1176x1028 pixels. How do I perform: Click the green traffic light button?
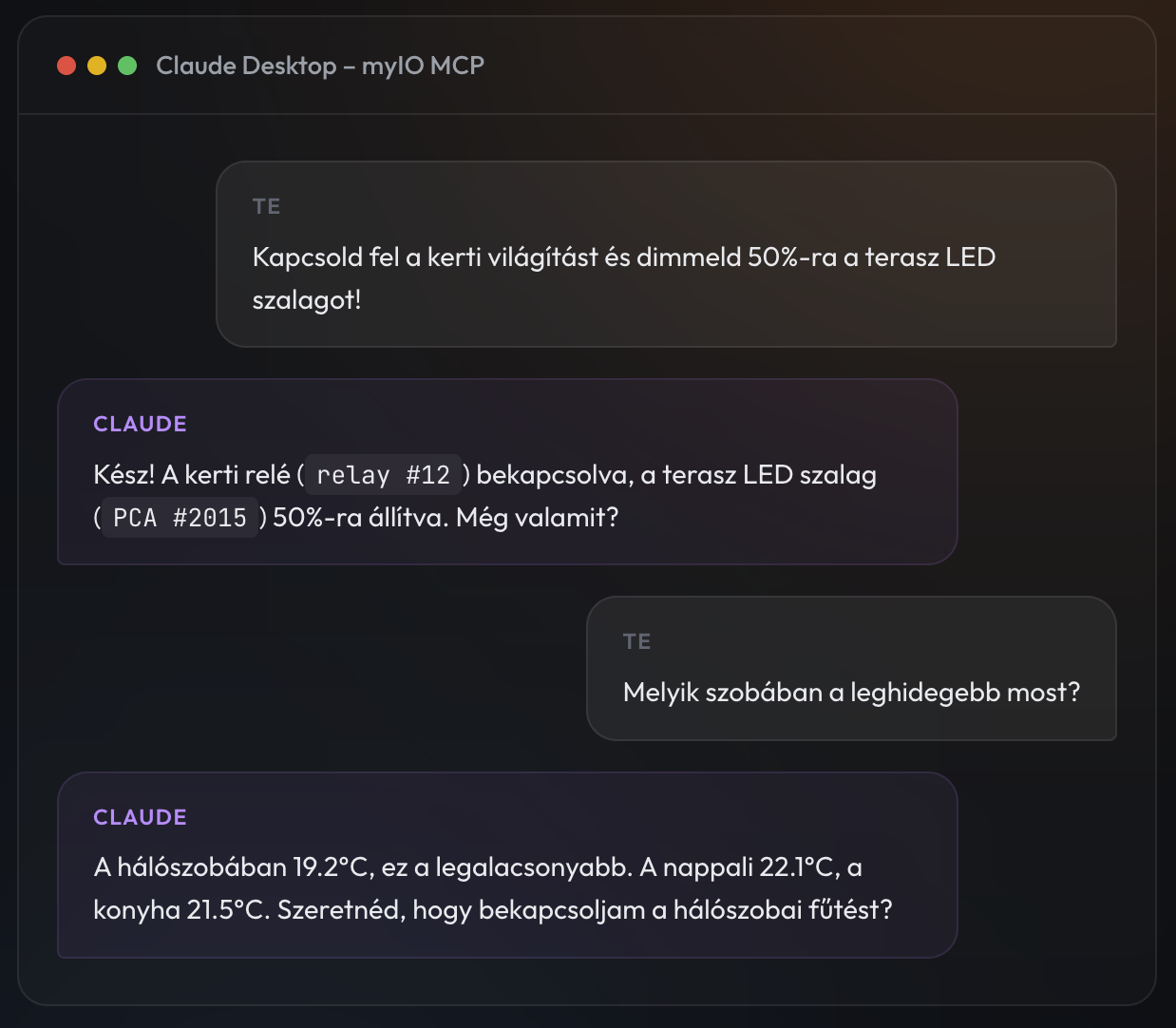pyautogui.click(x=126, y=66)
